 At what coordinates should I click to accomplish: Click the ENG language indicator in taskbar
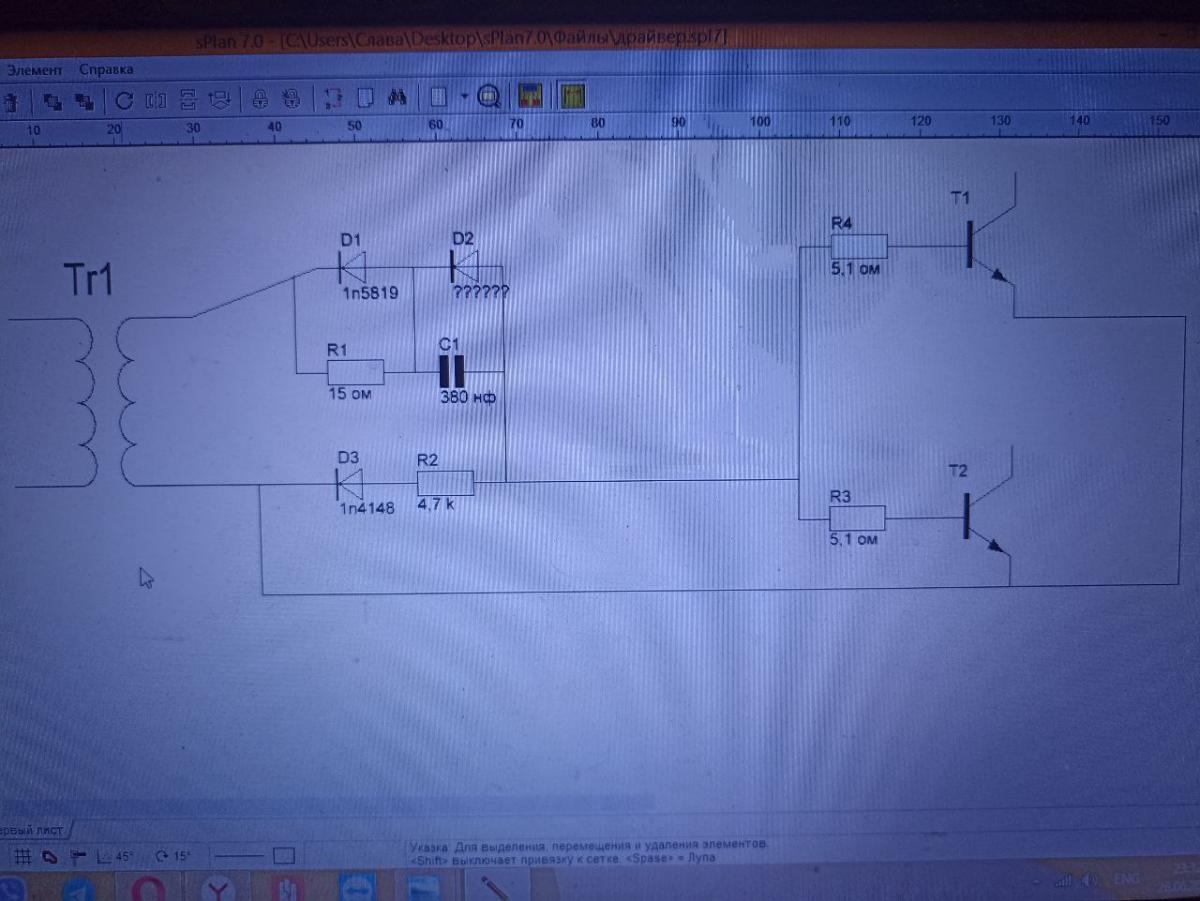click(x=1127, y=879)
